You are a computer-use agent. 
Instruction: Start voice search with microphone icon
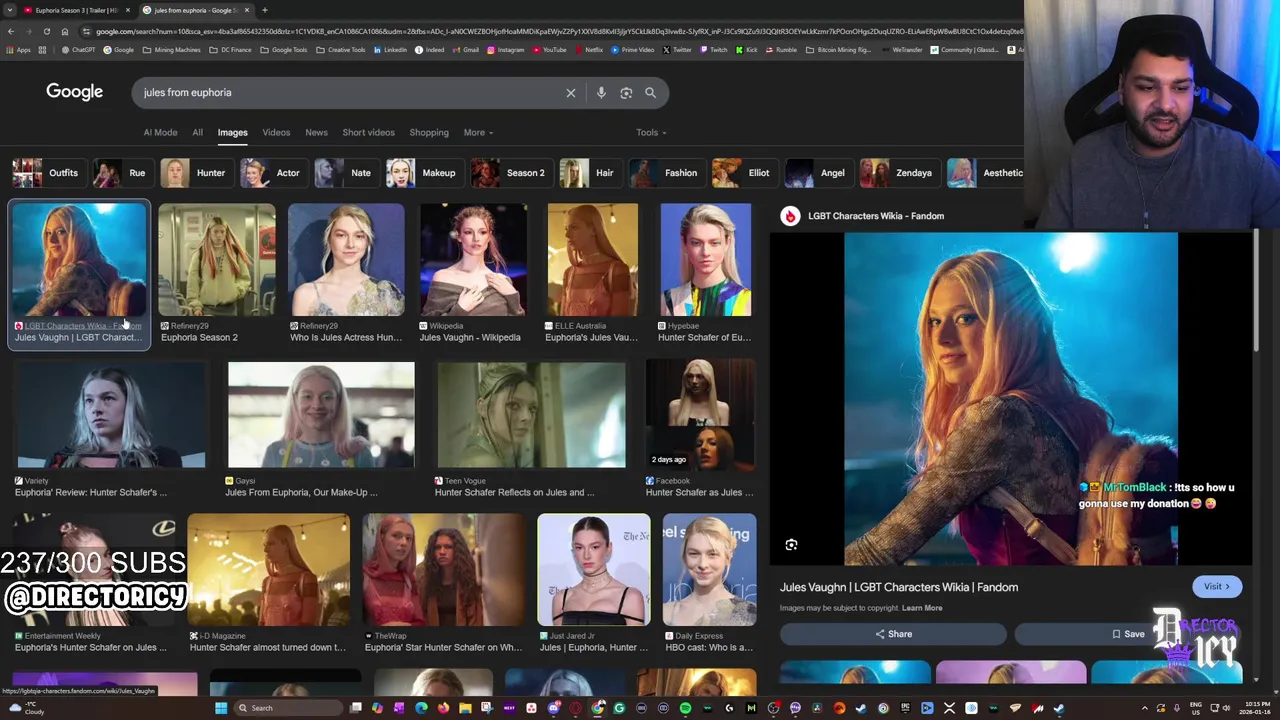(x=601, y=93)
